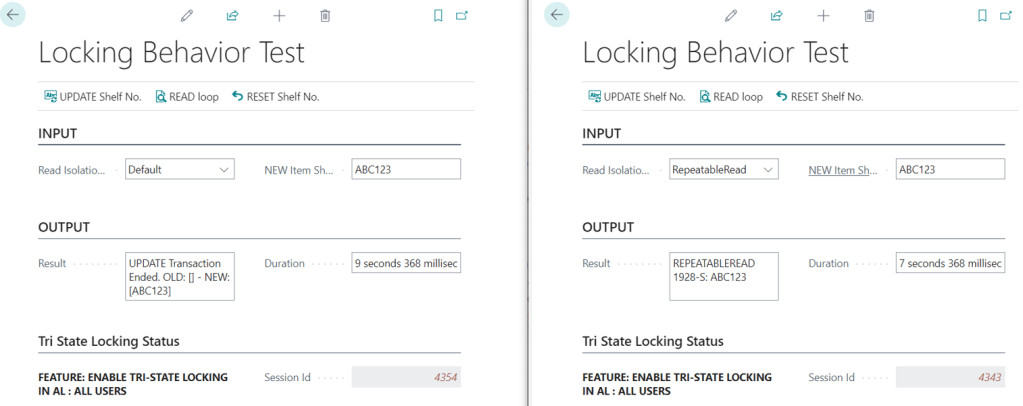Viewport: 1023px width, 406px height.
Task: Open the Read Isolation dropdown showing Default
Action: (x=180, y=170)
